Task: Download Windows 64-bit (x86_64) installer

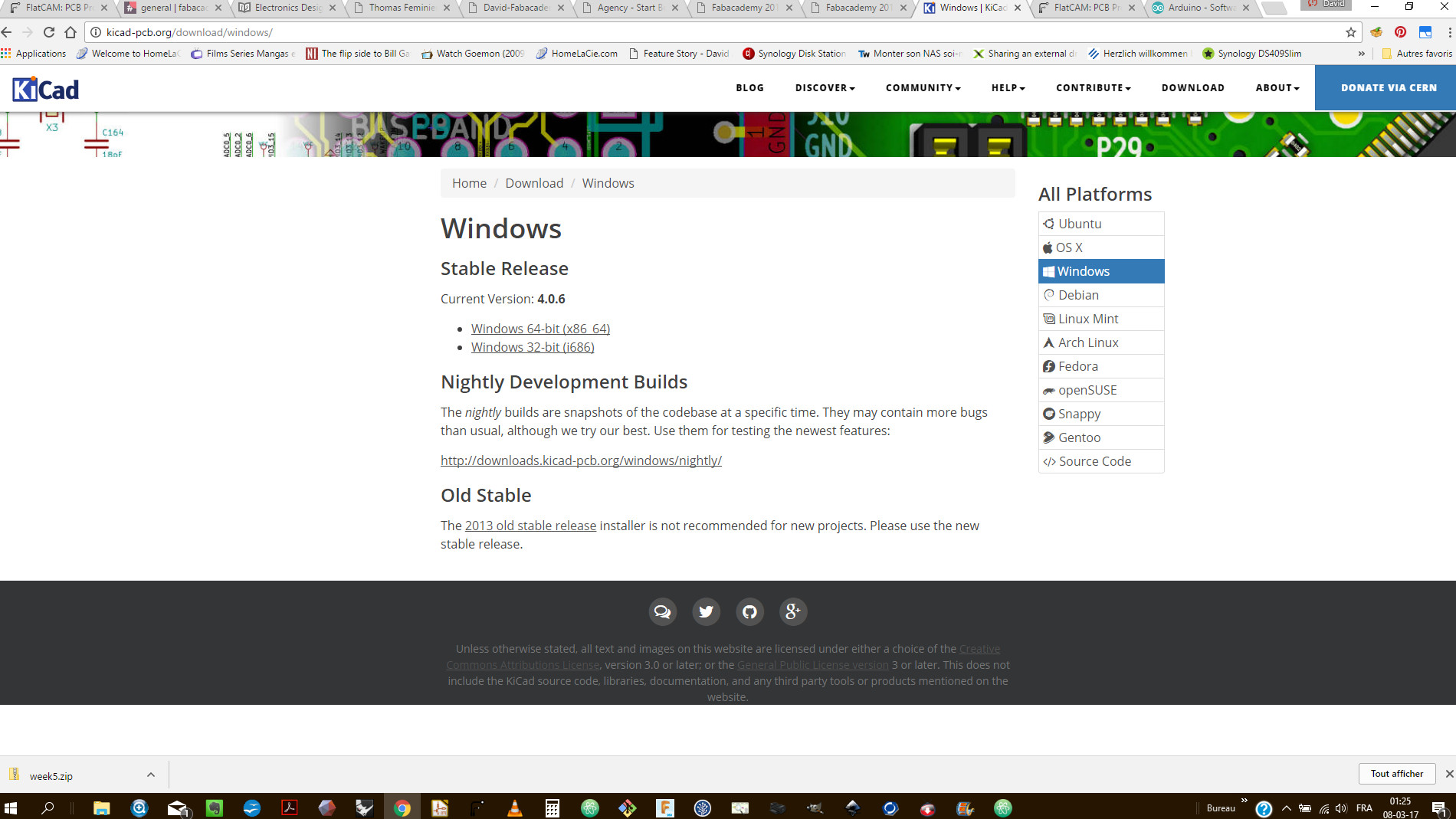Action: click(540, 329)
